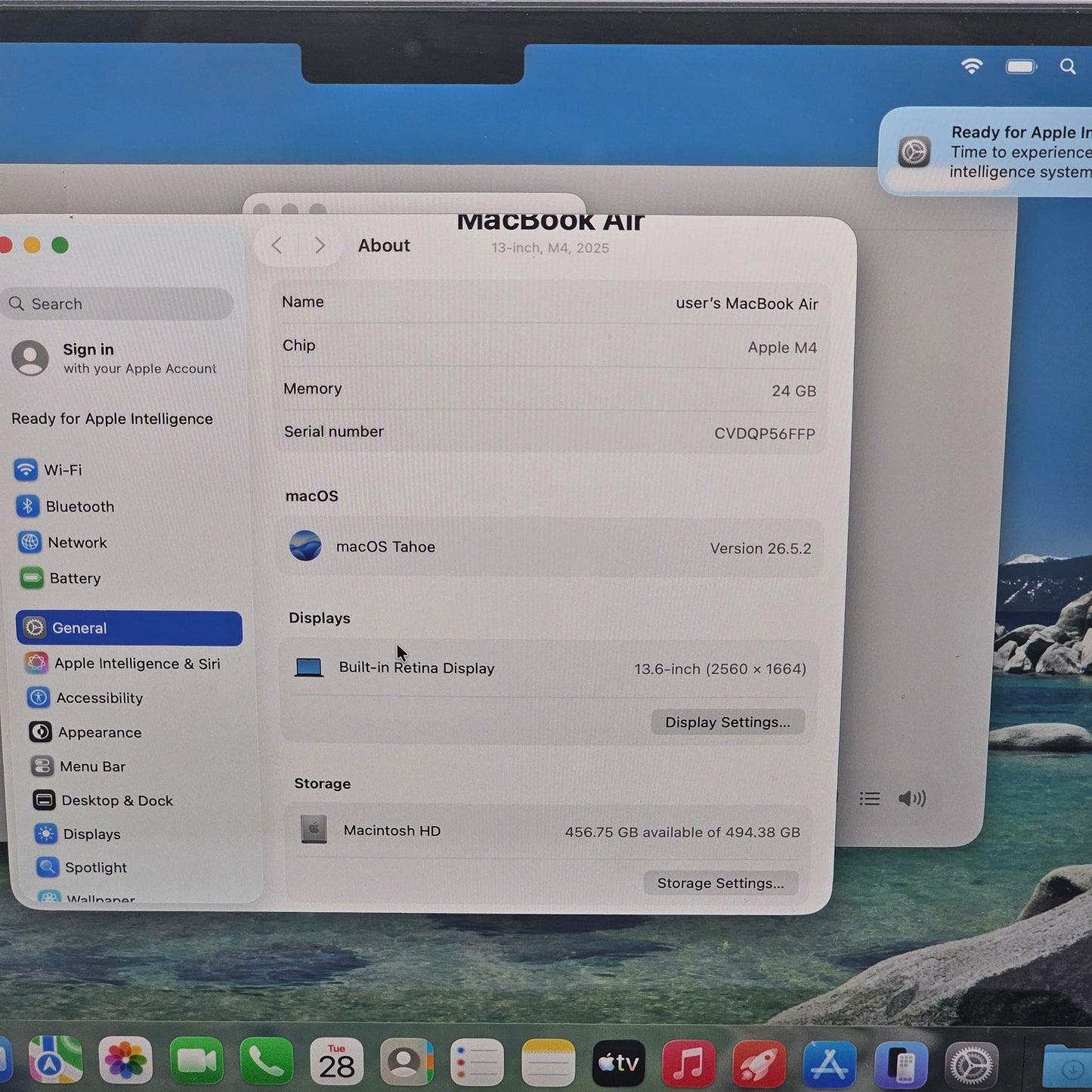The width and height of the screenshot is (1092, 1092).
Task: Click Ready for Apple Intelligence in sidebar
Action: [x=112, y=419]
